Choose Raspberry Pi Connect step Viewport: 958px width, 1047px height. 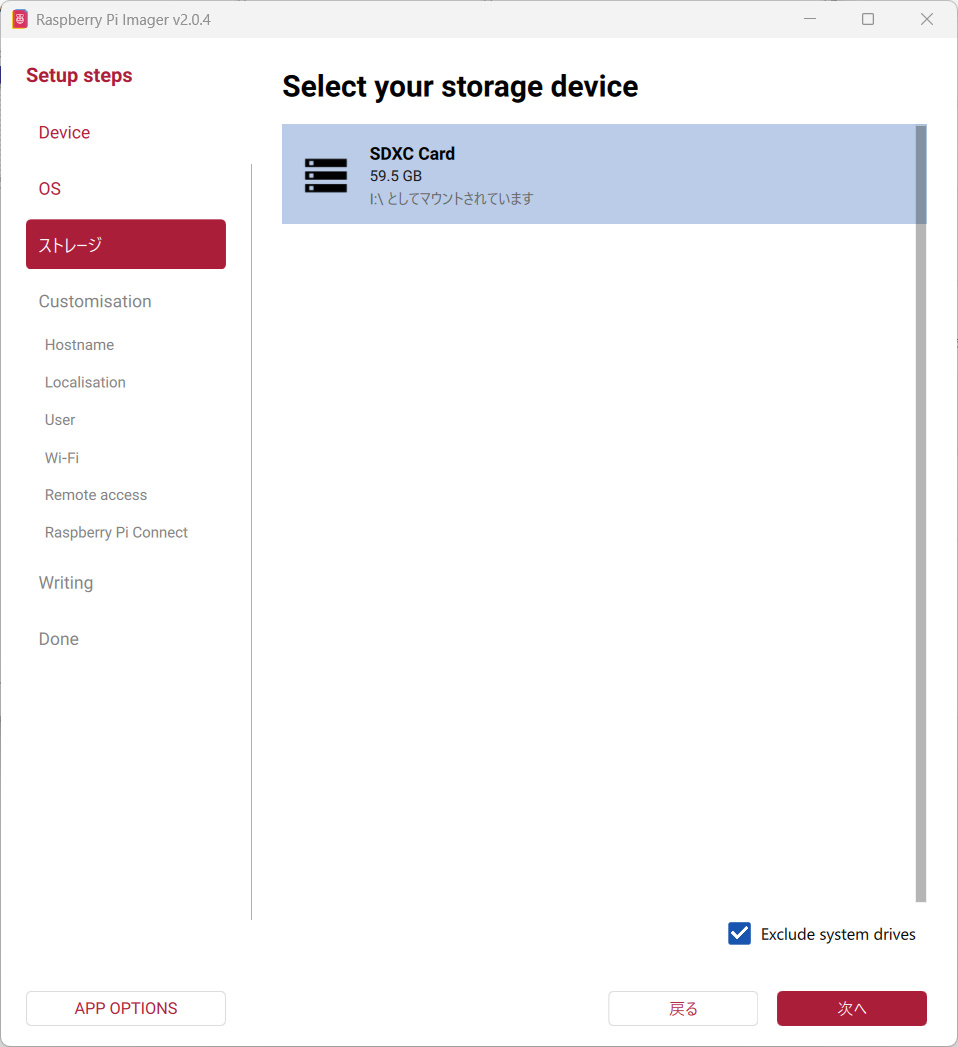tap(116, 533)
